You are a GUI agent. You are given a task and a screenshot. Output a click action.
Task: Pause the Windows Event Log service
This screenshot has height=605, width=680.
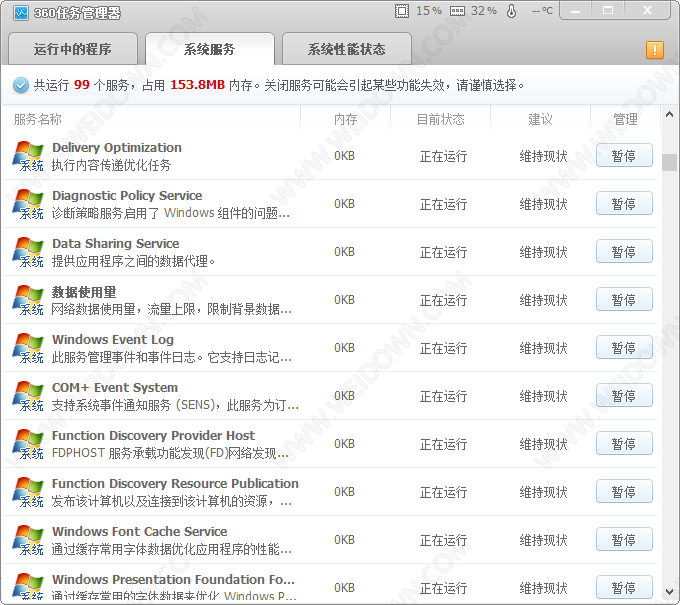pos(624,347)
